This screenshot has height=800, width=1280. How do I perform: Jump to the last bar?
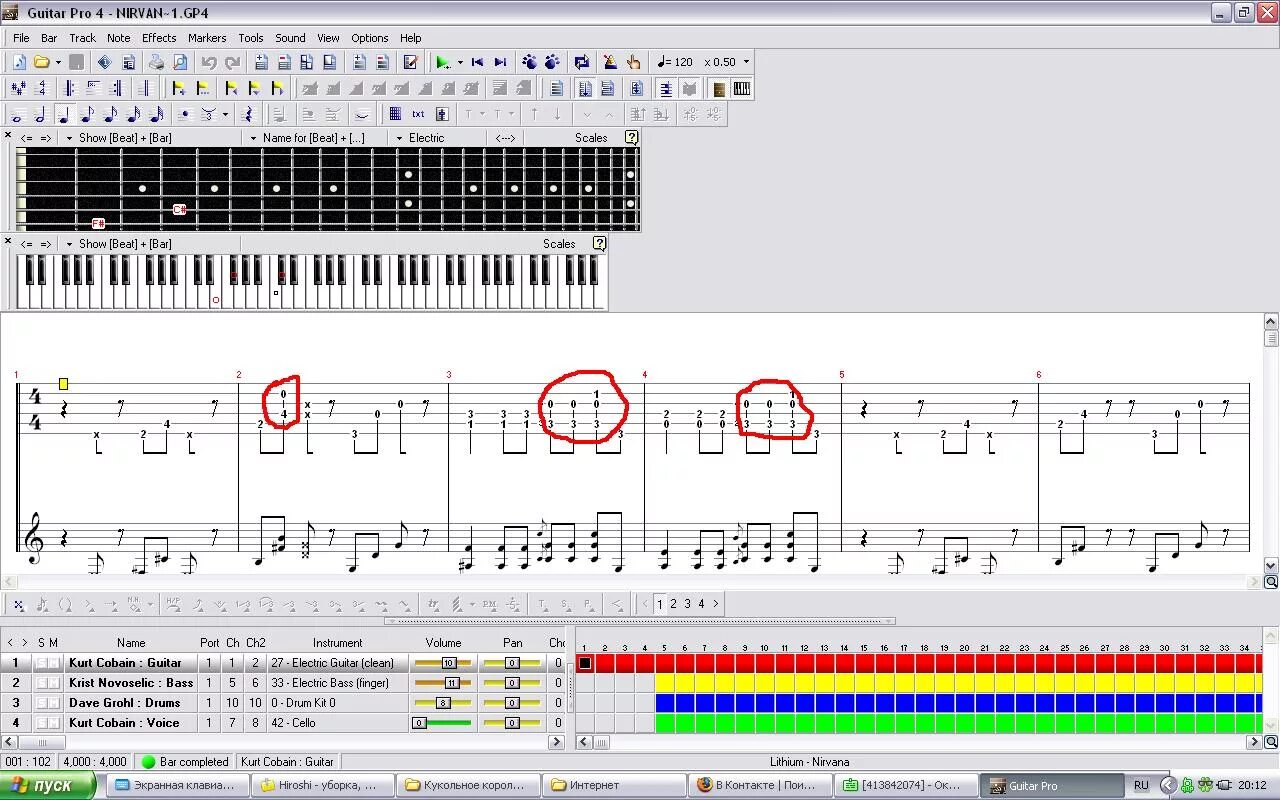click(500, 62)
